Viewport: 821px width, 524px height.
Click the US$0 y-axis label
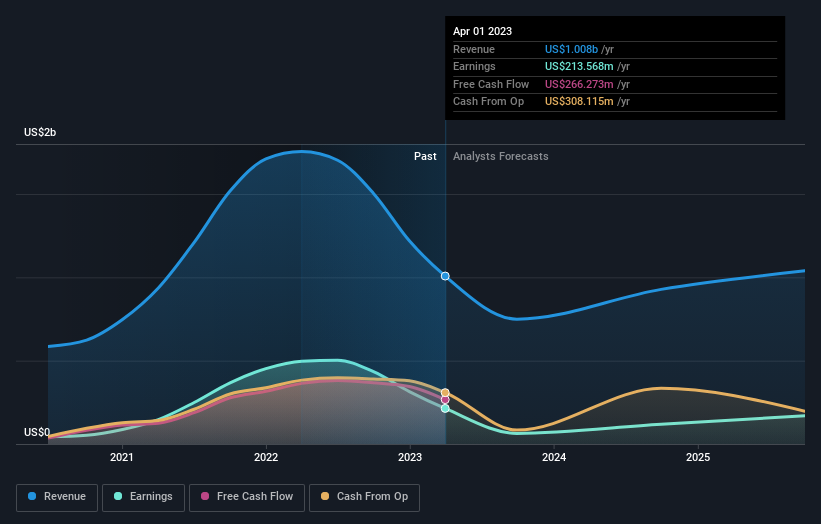tap(37, 432)
